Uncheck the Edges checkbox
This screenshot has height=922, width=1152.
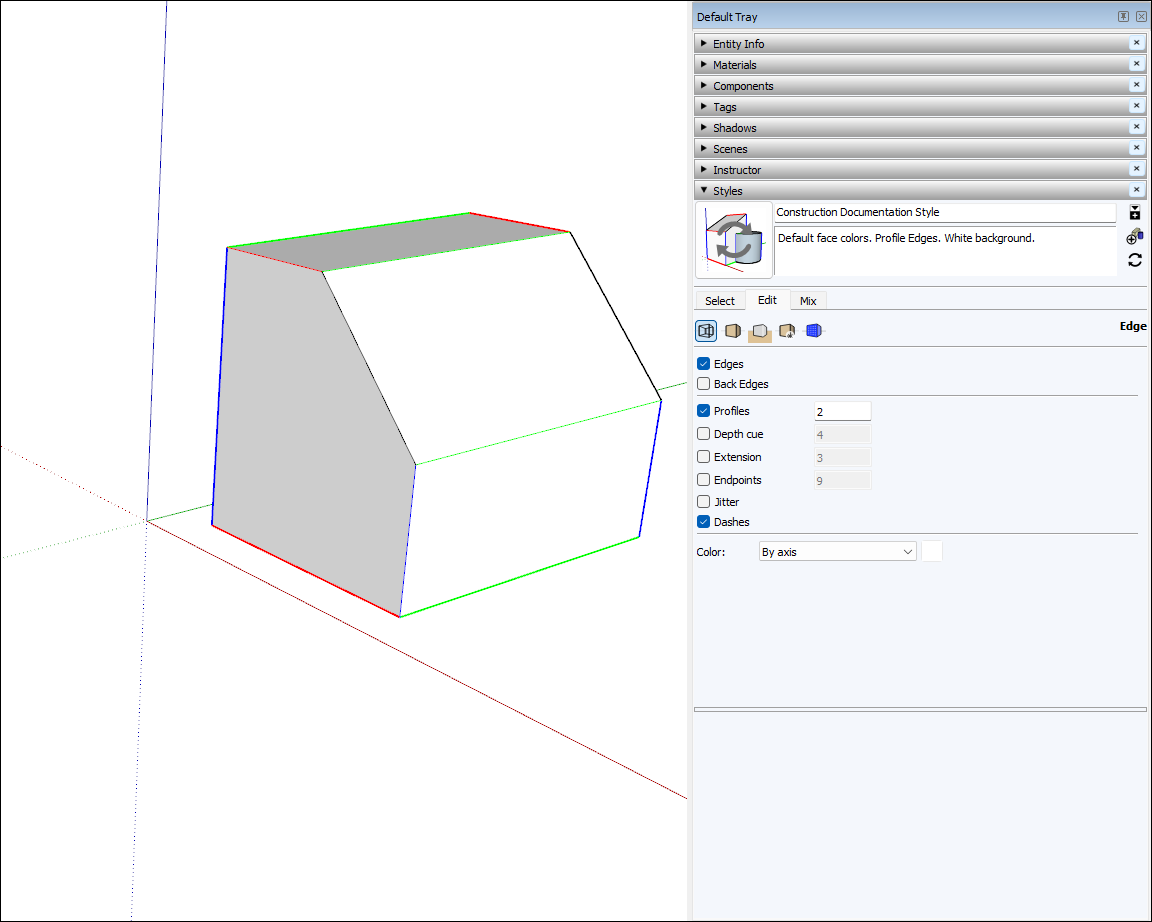point(703,363)
